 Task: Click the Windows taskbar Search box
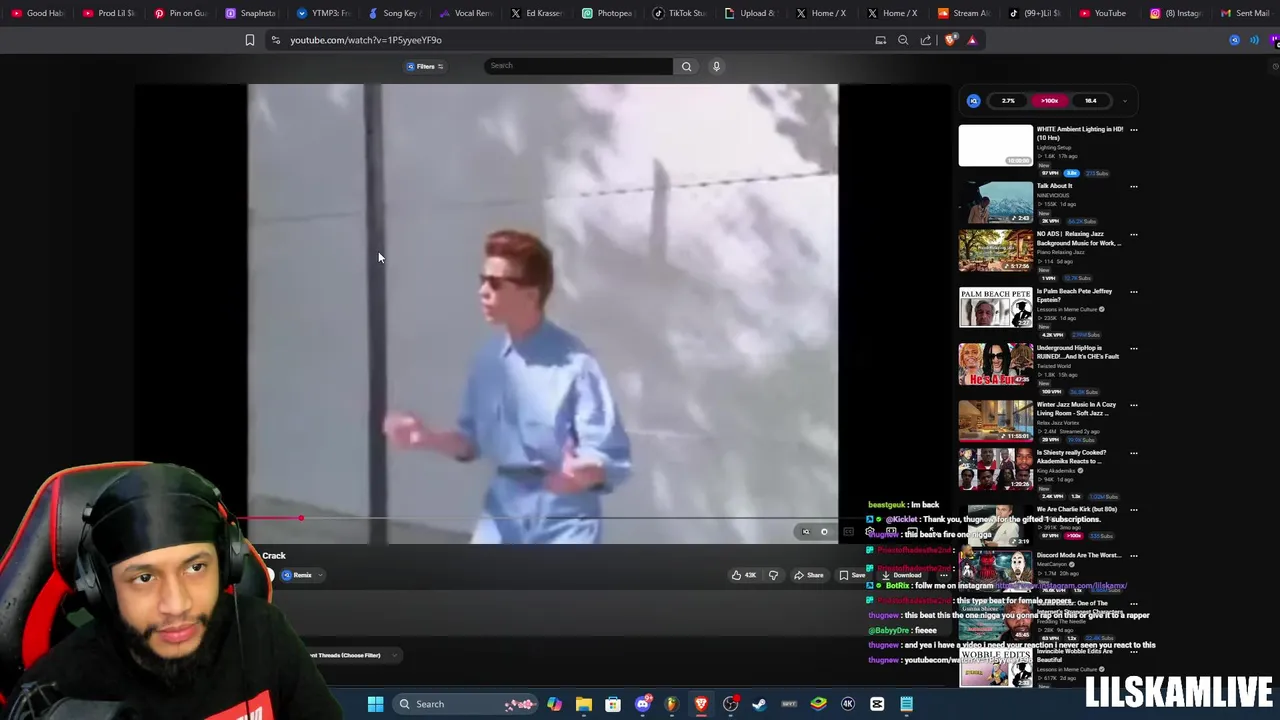(467, 704)
